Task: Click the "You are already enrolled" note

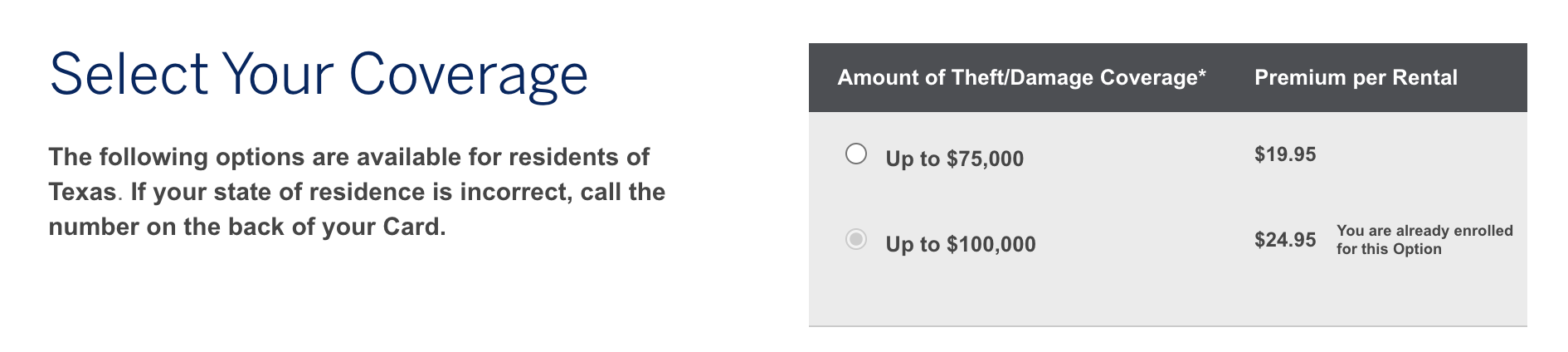Action: click(x=1424, y=231)
